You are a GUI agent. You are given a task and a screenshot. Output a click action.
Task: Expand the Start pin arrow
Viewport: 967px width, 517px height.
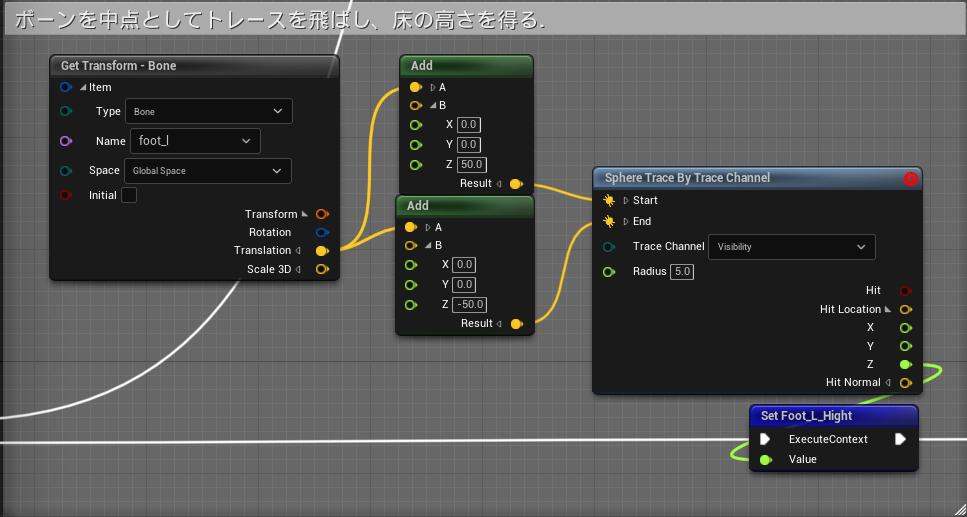pos(625,201)
